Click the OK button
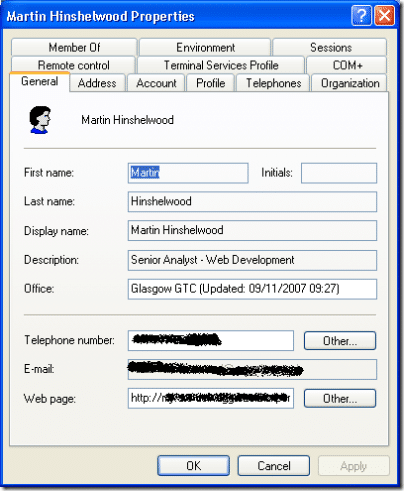Image resolution: width=404 pixels, height=491 pixels. pyautogui.click(x=194, y=465)
